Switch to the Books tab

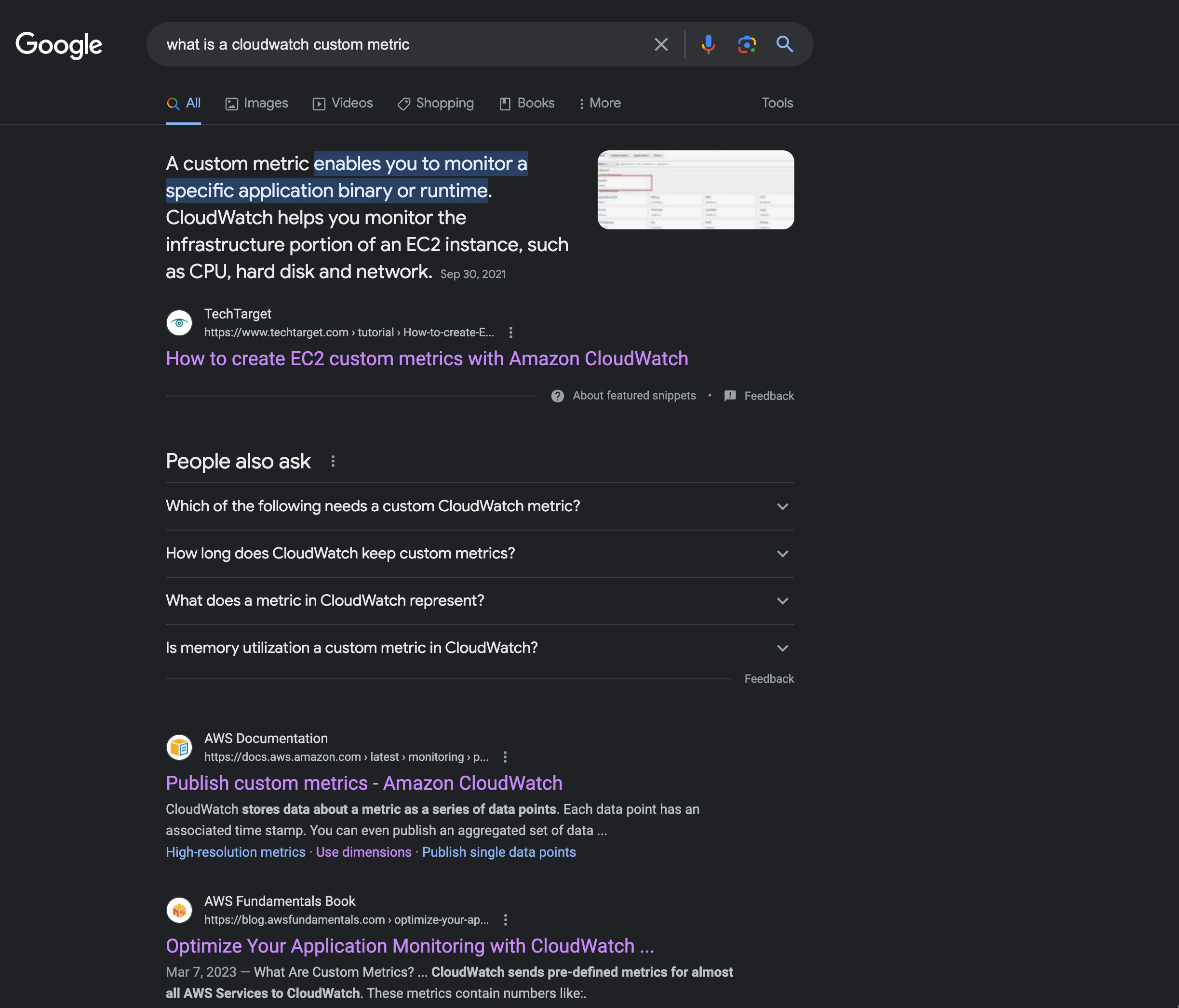click(x=526, y=104)
